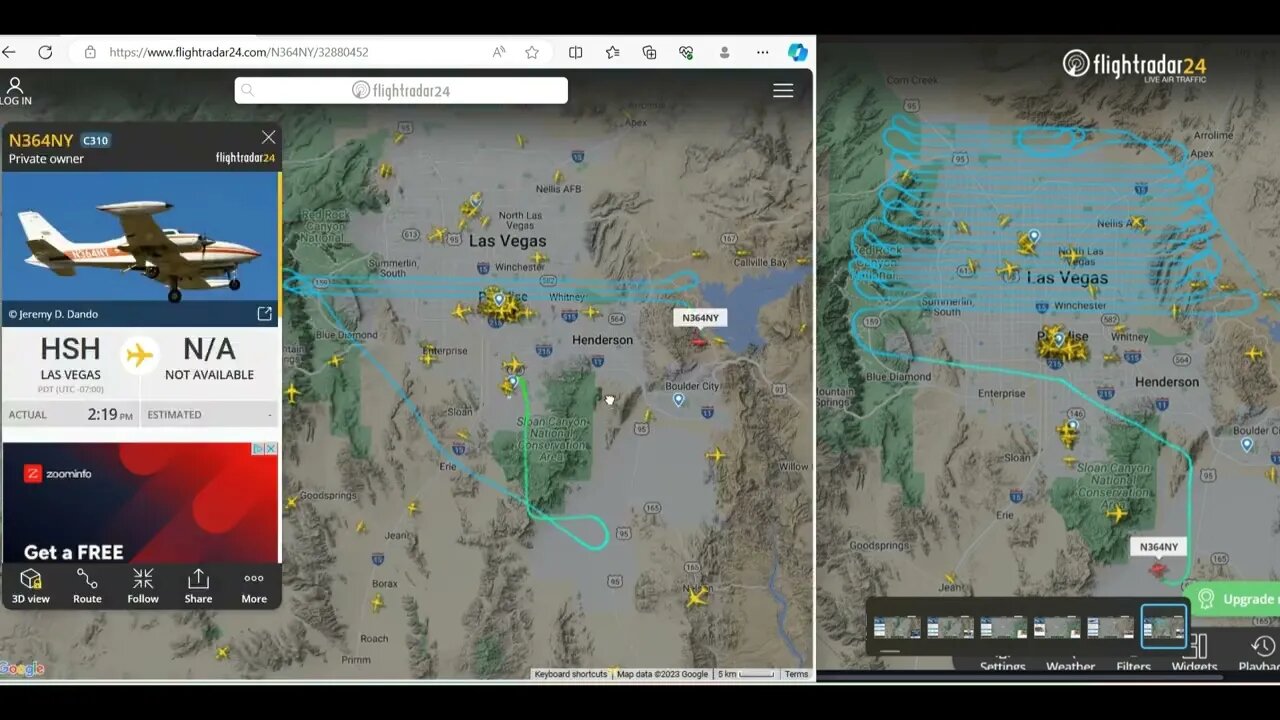
Task: Click the blue airport pin near Boulder City
Action: [678, 400]
